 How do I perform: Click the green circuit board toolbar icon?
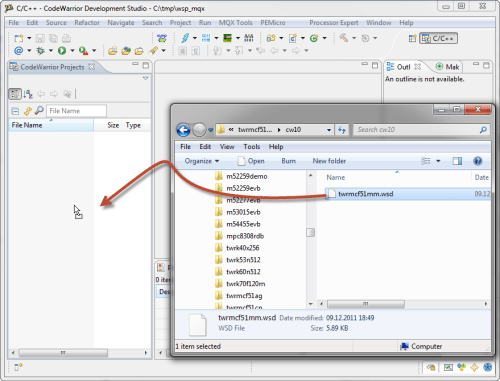pyautogui.click(x=227, y=38)
